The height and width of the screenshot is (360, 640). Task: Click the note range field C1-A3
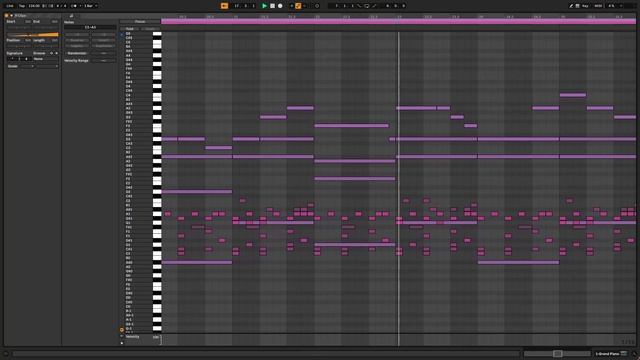pos(90,27)
